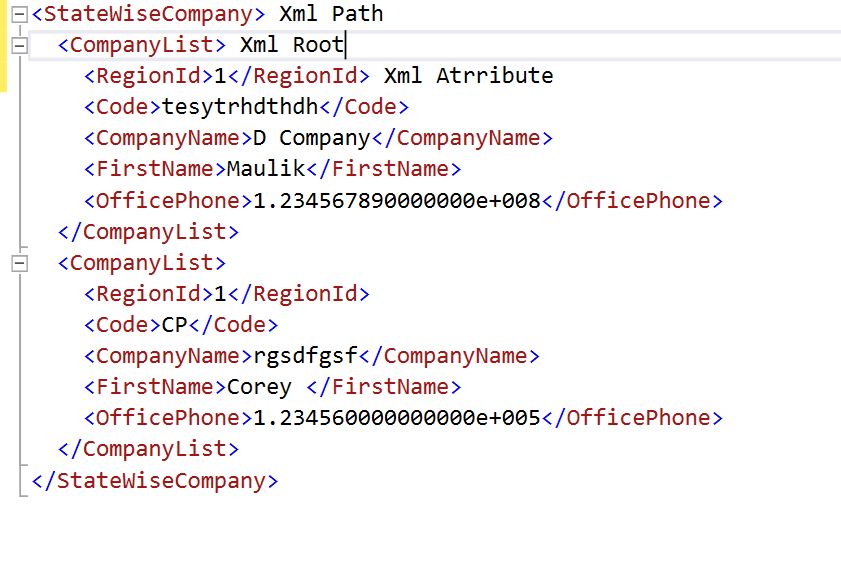Click the Code value 'tesytrhdthdh'
Viewport: 841px width, 561px height.
pos(240,107)
